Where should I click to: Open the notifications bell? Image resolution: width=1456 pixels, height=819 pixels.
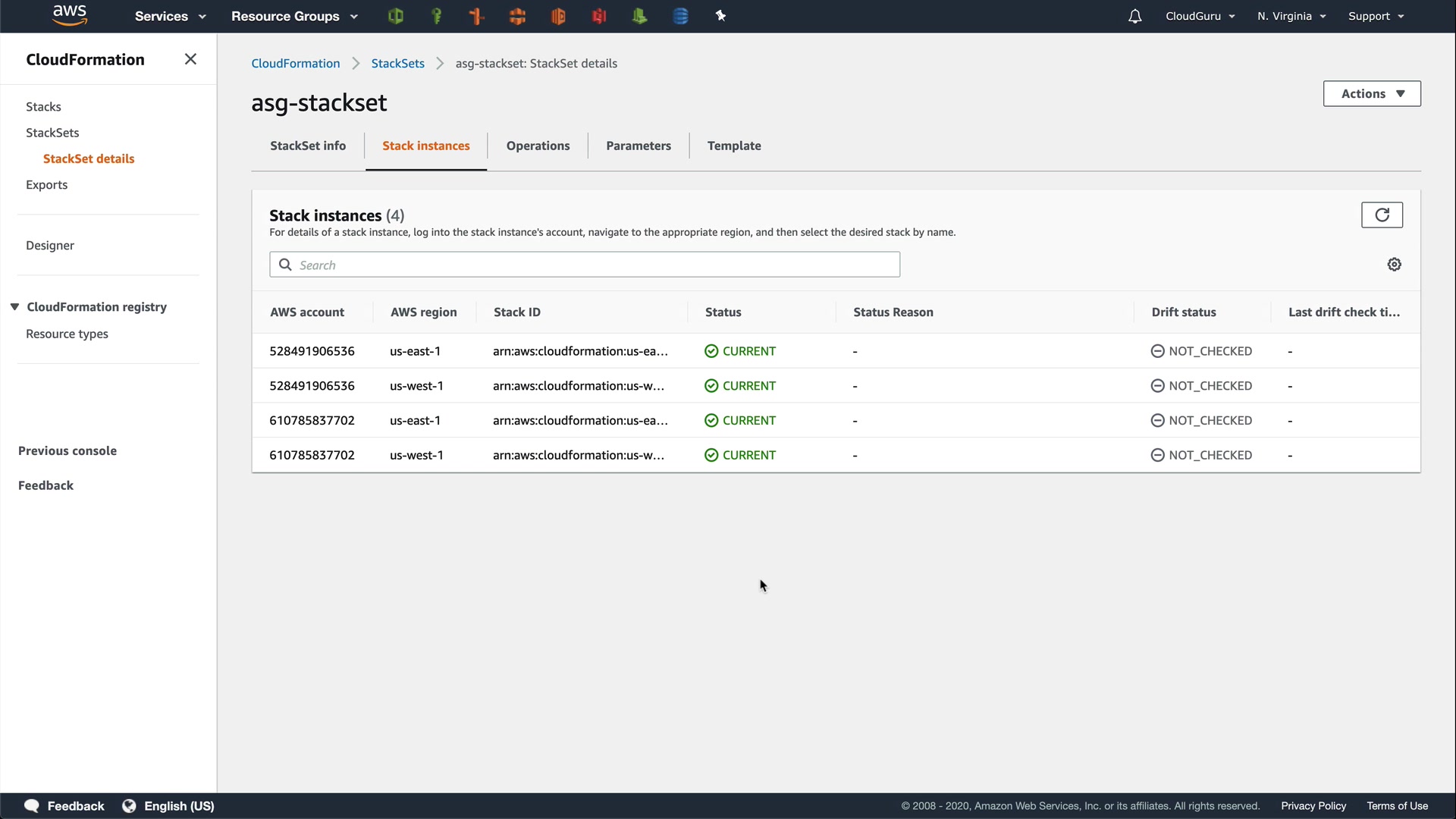[1134, 16]
